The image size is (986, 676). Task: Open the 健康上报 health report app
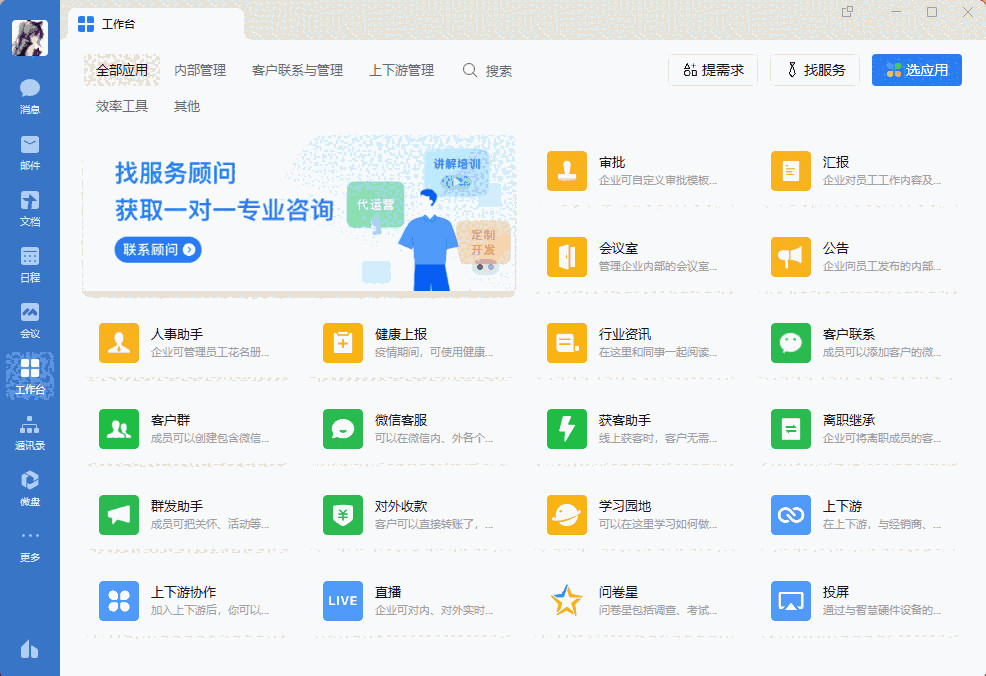pyautogui.click(x=343, y=343)
